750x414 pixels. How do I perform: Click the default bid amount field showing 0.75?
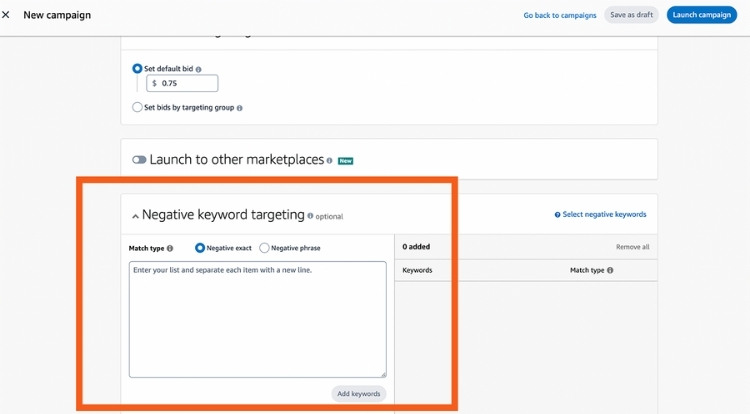pyautogui.click(x=182, y=83)
